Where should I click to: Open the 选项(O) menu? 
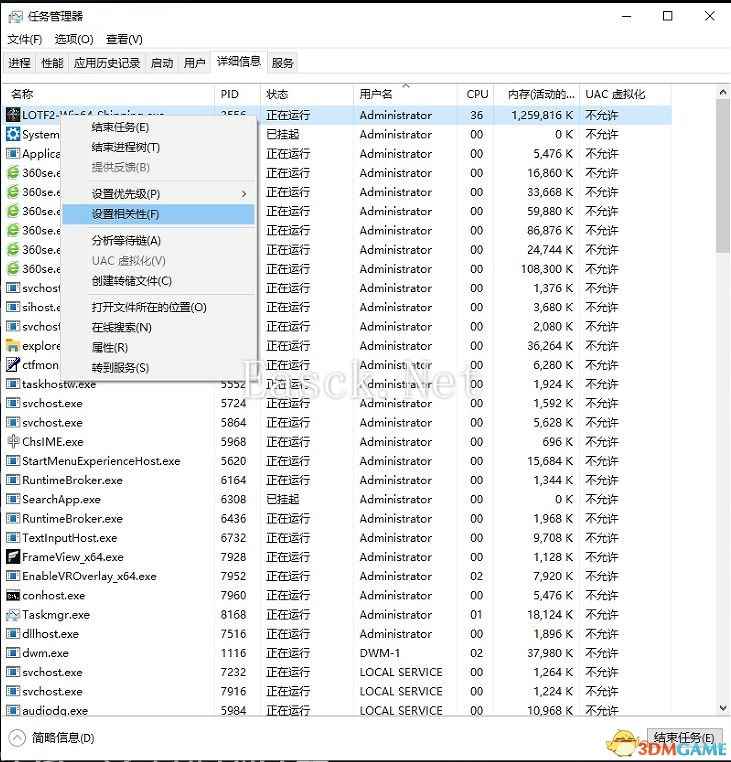pos(74,39)
